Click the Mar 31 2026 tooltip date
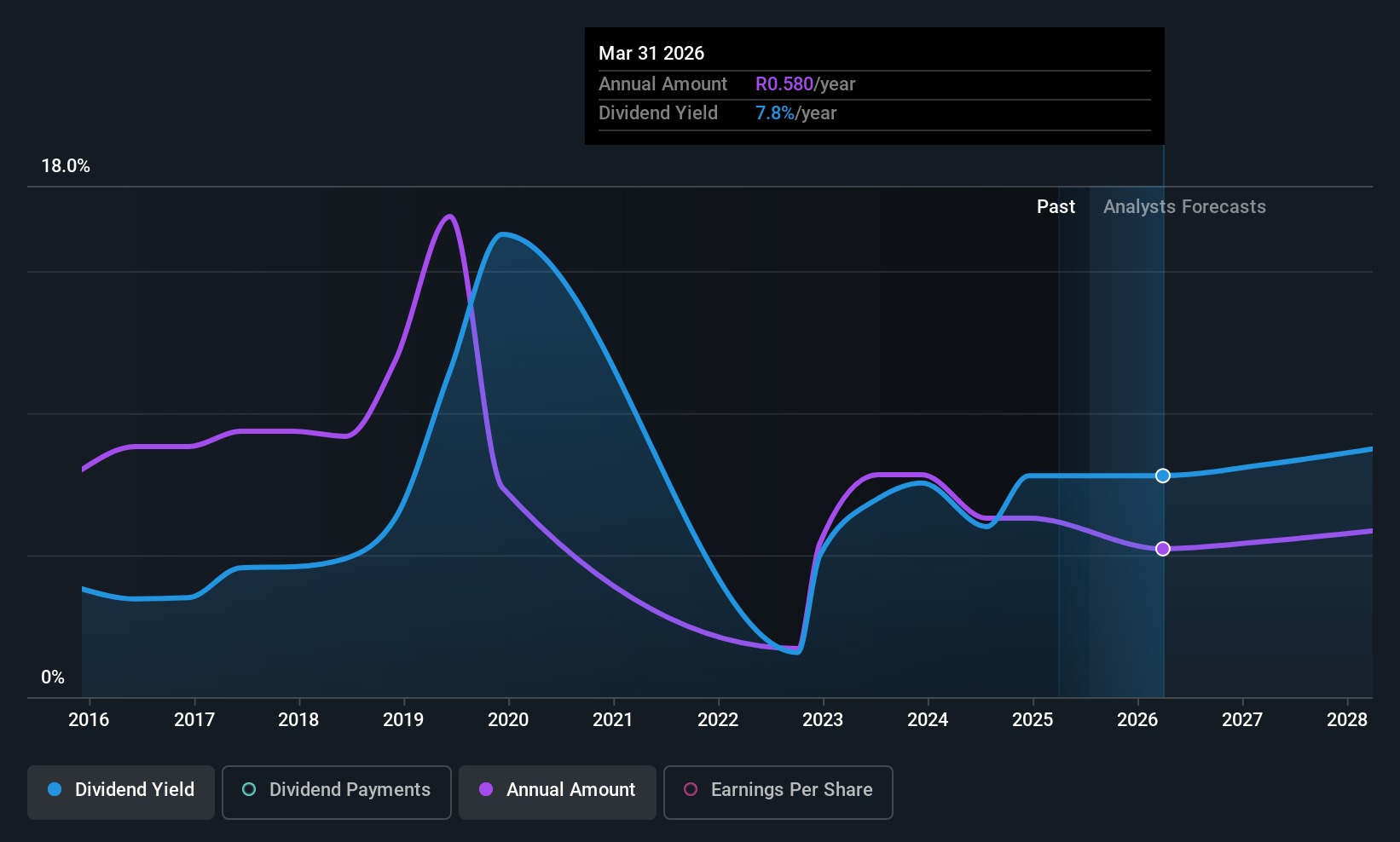Viewport: 1400px width, 842px height. (651, 54)
